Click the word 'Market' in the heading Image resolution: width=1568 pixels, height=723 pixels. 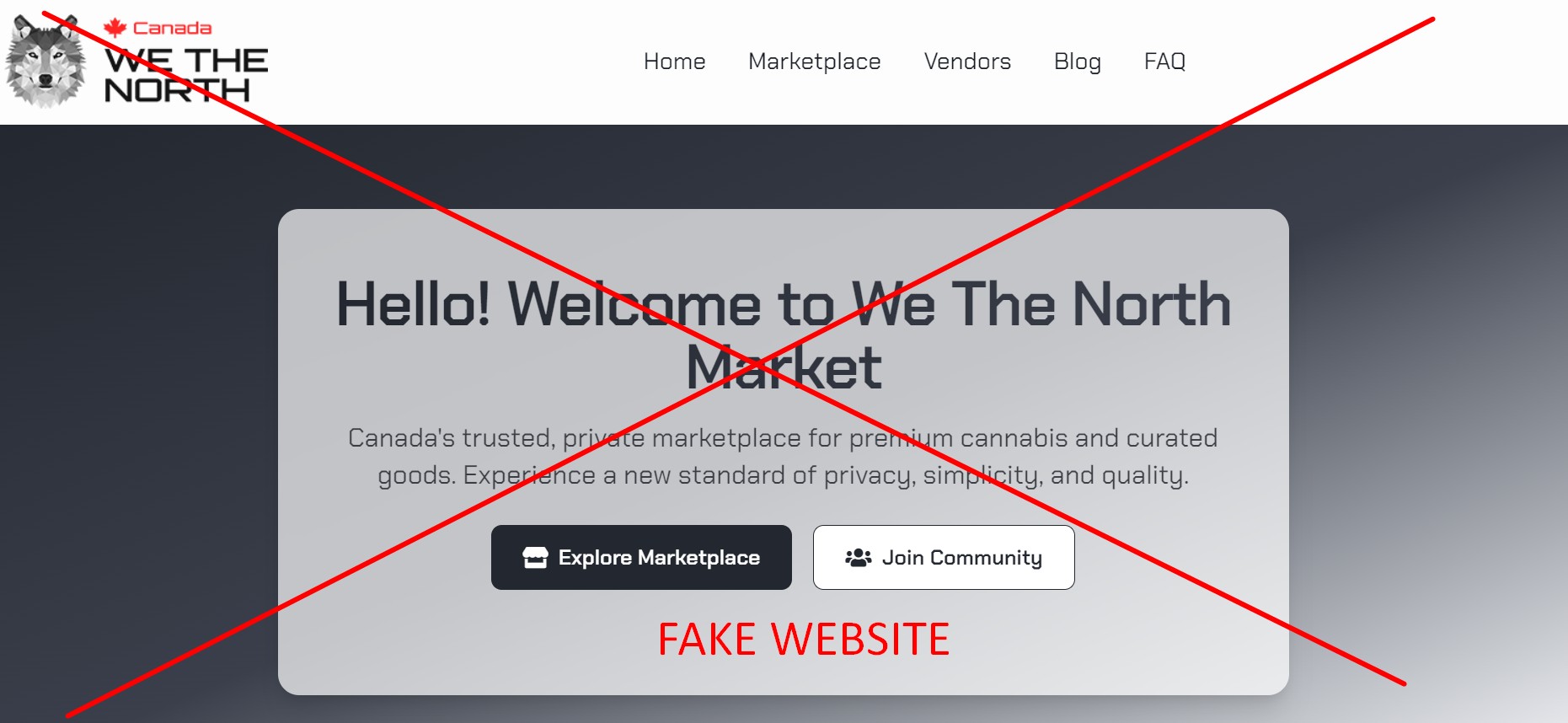tap(784, 367)
